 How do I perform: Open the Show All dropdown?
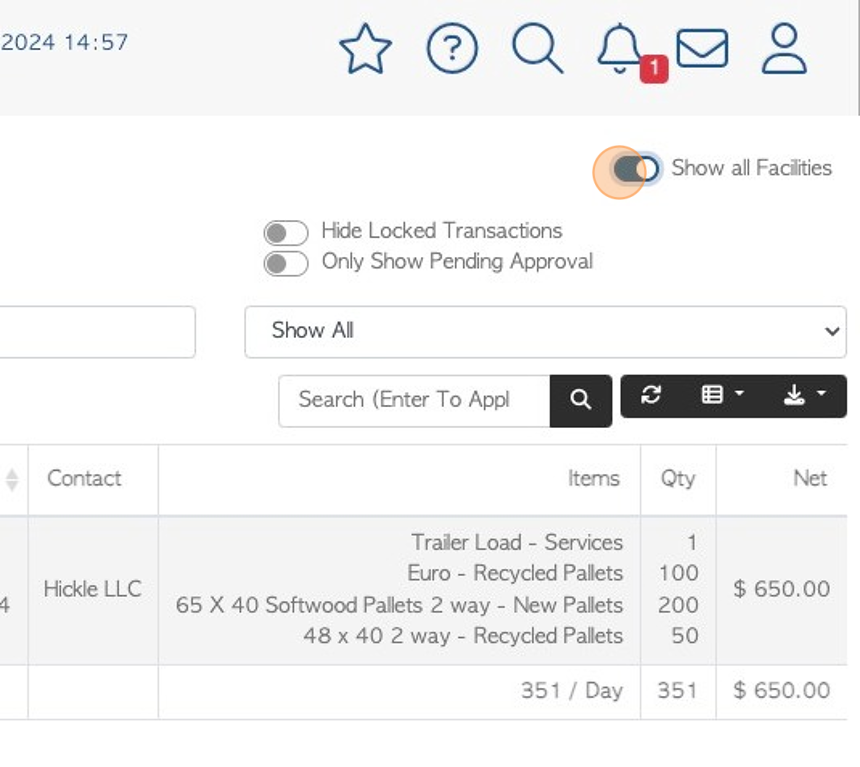546,332
